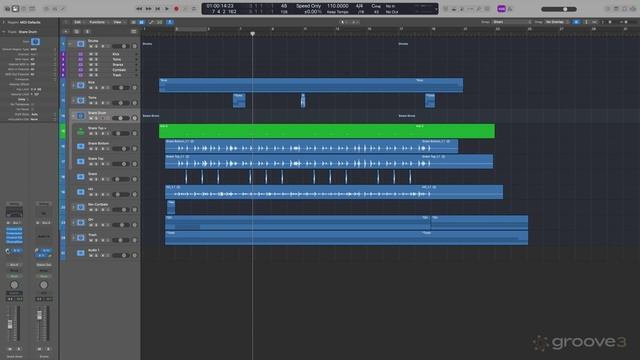The image size is (640, 360).
Task: Click the playhead marker in the ruler
Action: (253, 34)
